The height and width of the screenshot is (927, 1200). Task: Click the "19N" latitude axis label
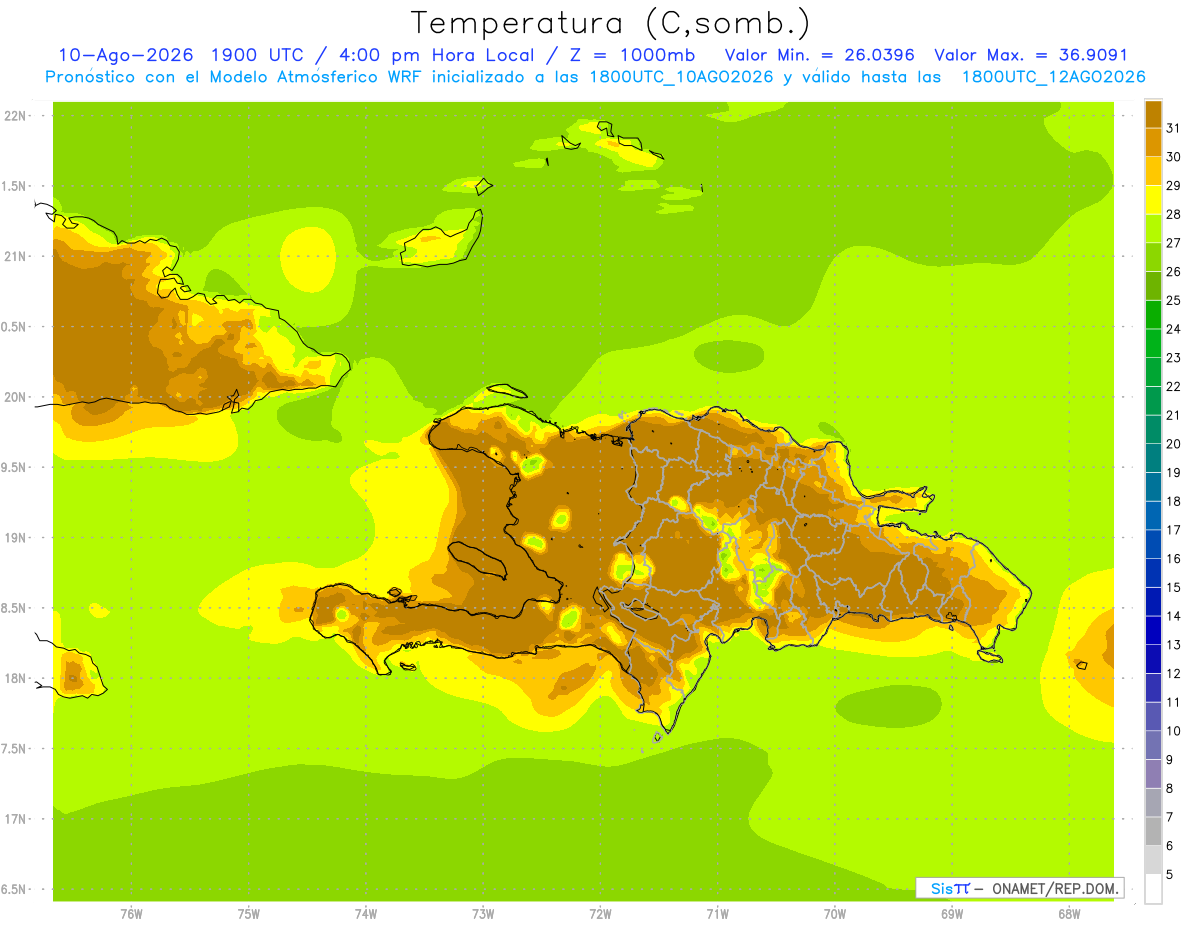click(x=16, y=538)
